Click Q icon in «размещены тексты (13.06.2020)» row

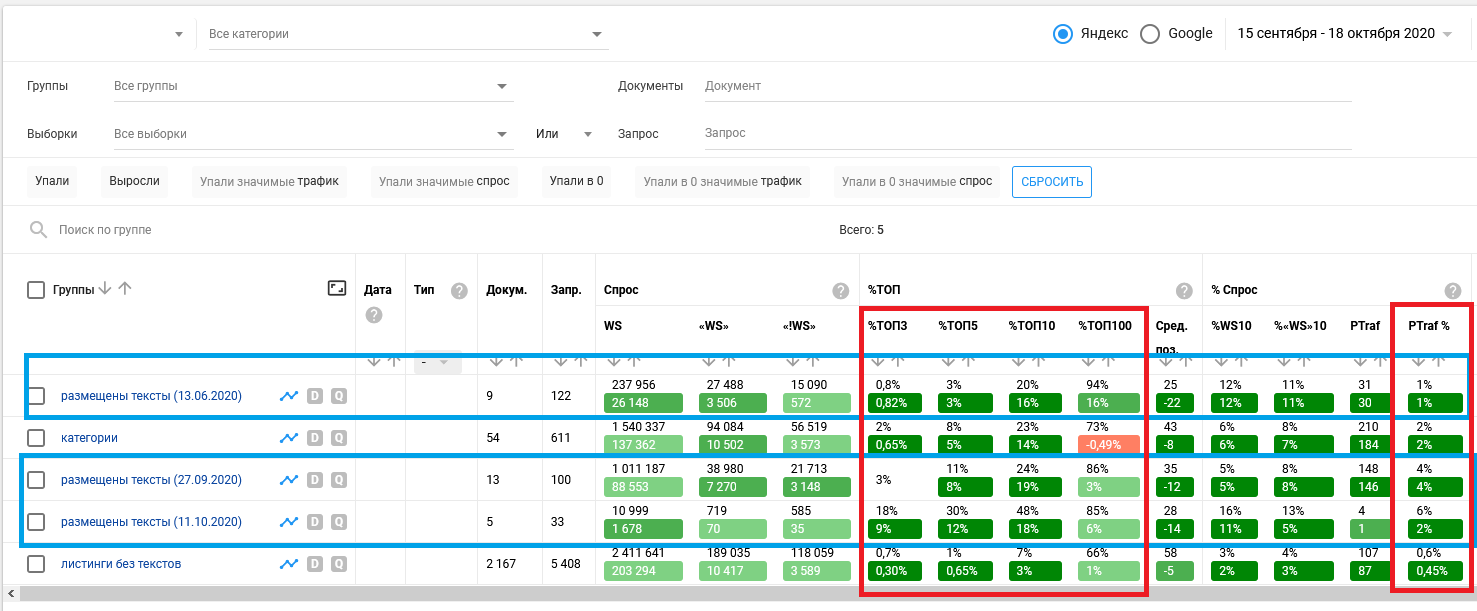[x=339, y=396]
